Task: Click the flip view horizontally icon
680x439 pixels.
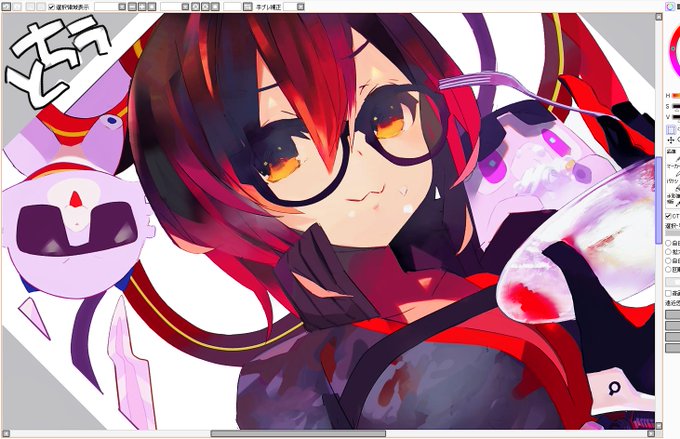Action: coord(247,7)
